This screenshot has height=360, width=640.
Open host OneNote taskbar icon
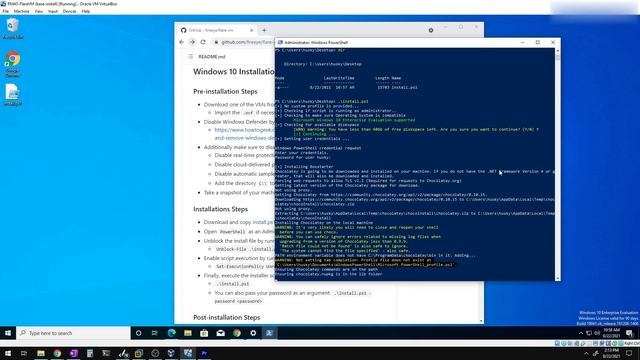(x=73, y=353)
